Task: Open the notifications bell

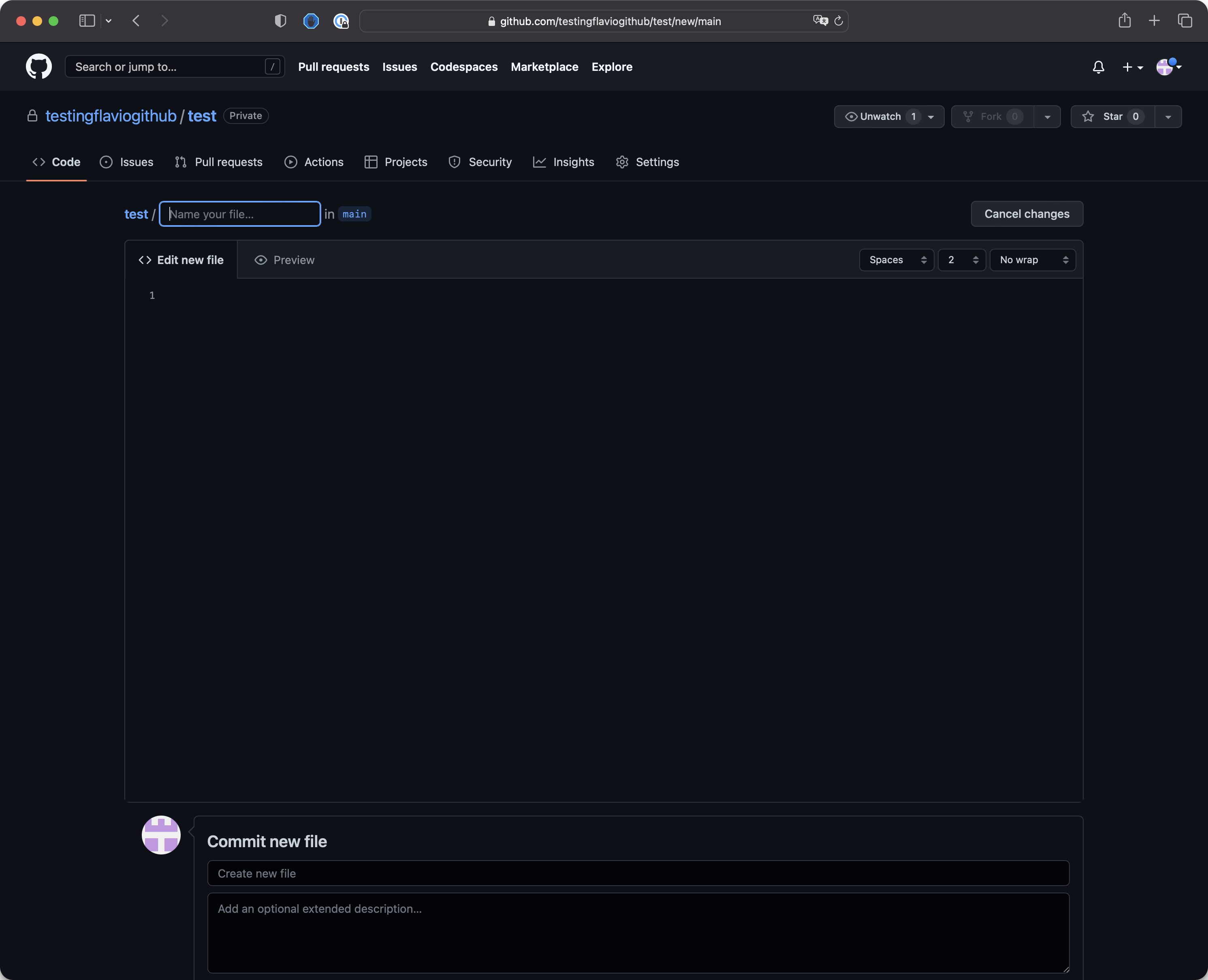Action: (1098, 67)
